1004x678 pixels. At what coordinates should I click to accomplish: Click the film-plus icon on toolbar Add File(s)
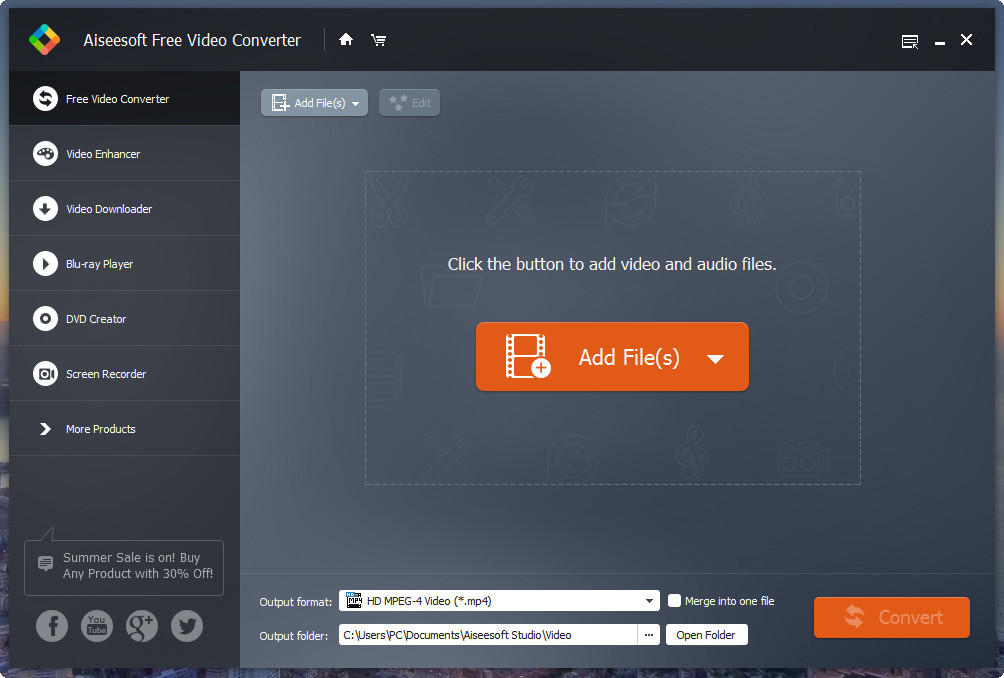pos(280,102)
